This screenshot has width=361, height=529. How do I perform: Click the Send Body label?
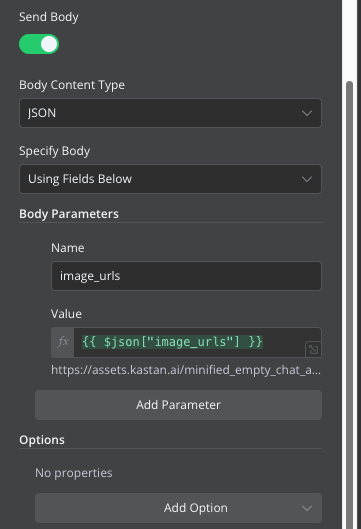[x=49, y=17]
